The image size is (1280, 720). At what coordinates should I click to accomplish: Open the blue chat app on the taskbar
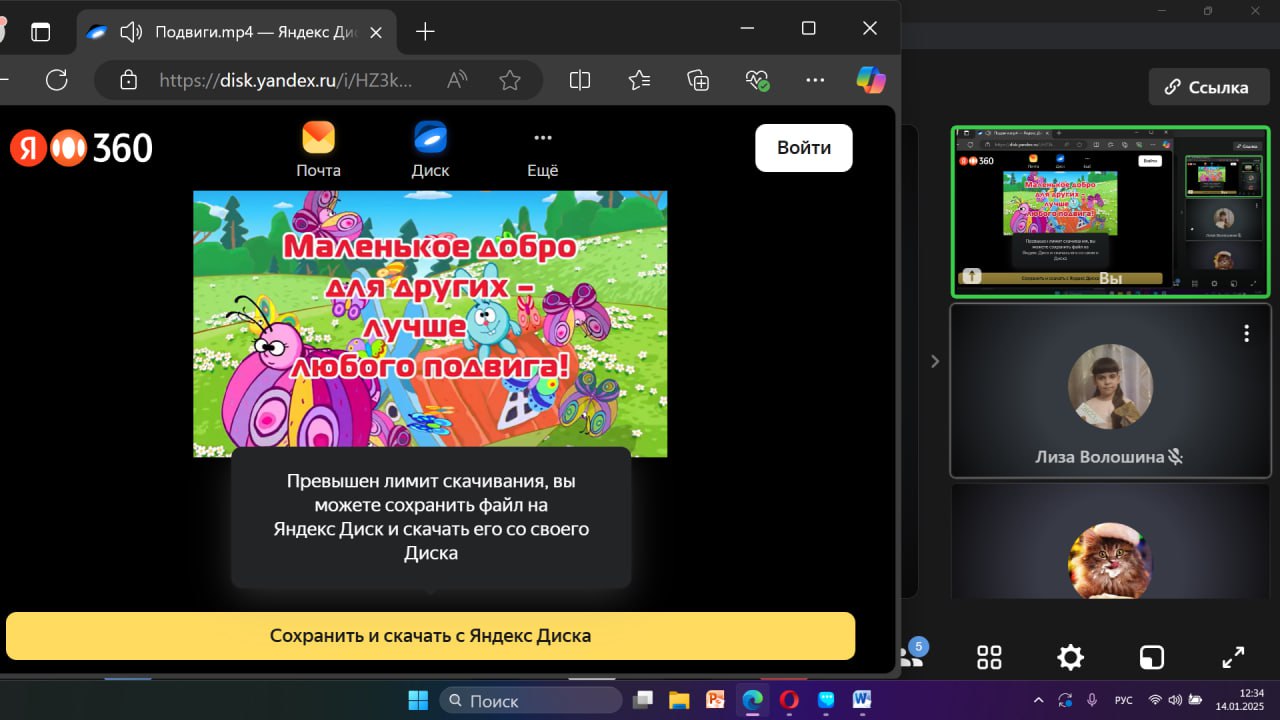826,700
